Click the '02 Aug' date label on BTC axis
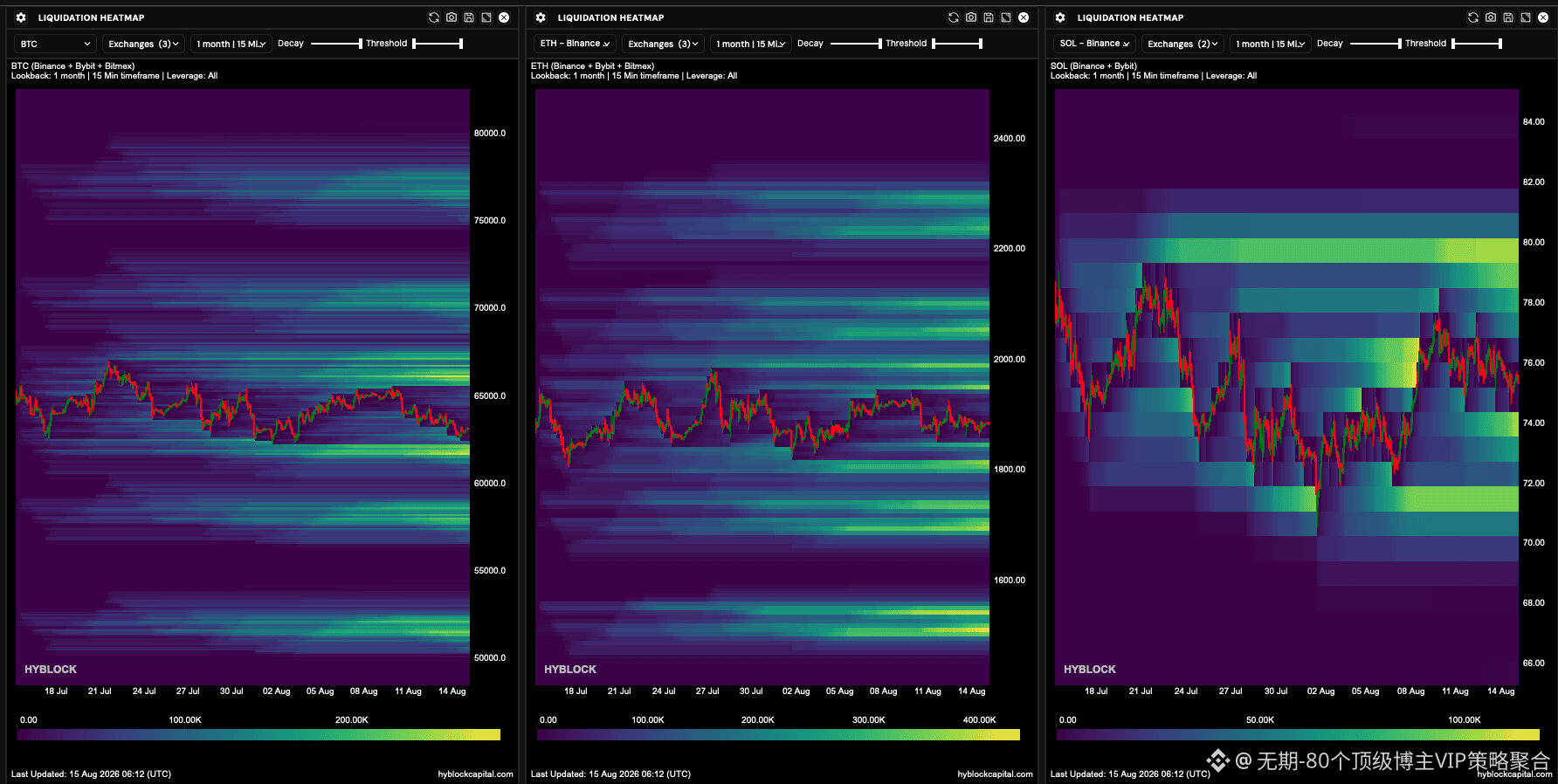 [x=276, y=691]
